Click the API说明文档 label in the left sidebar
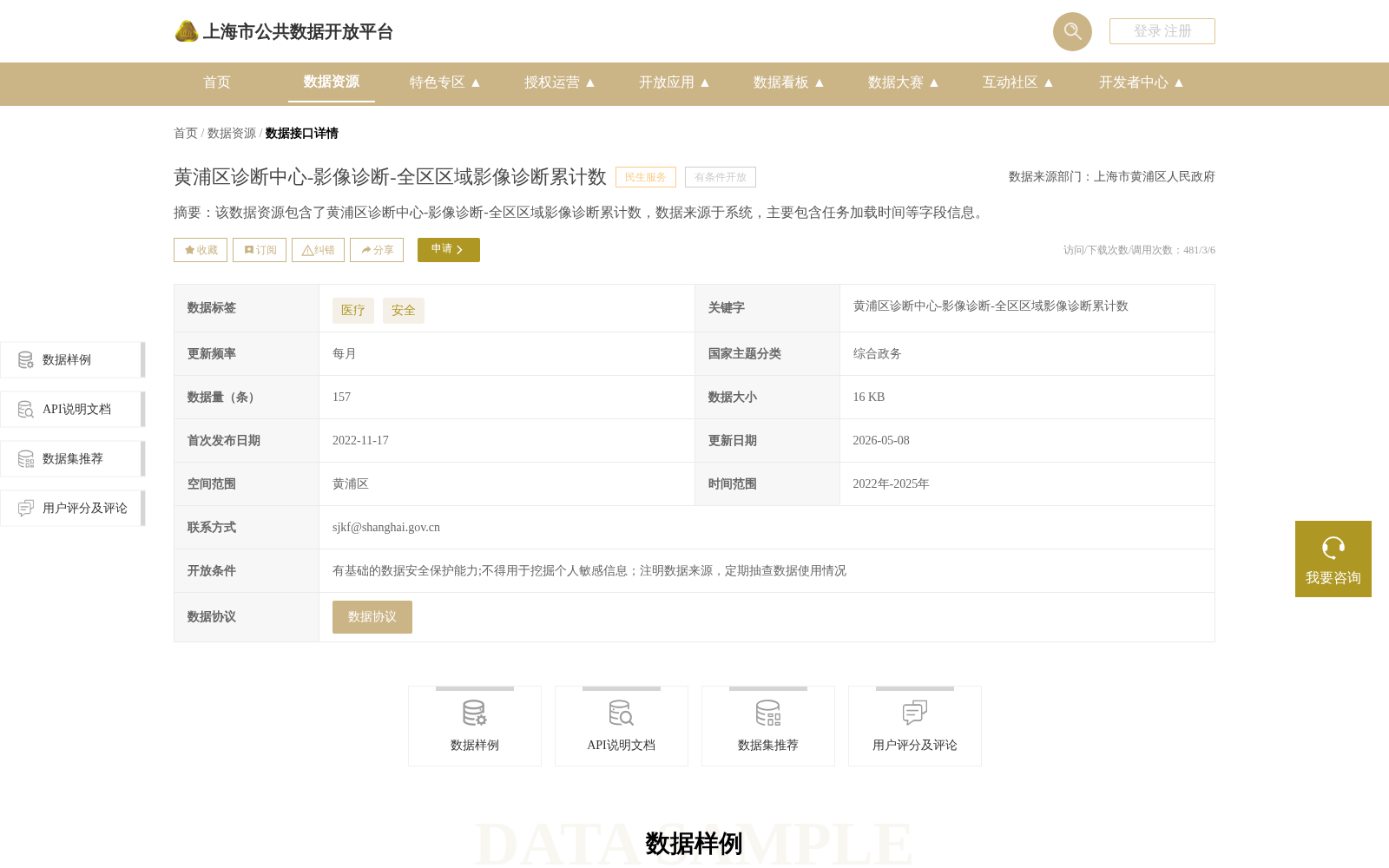The width and height of the screenshot is (1389, 868). [76, 410]
